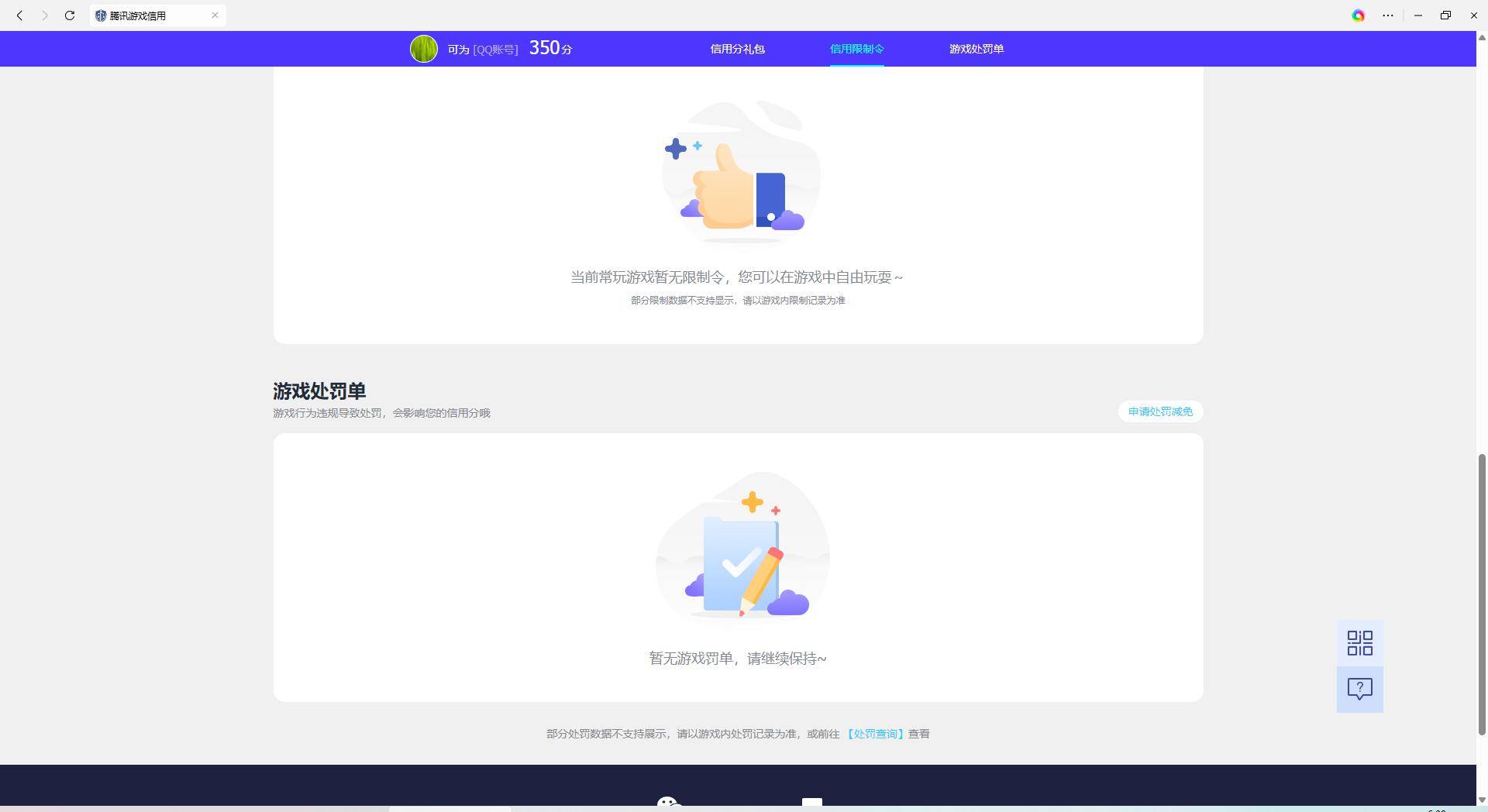Open the 处罚查询 link at page bottom
This screenshot has height=812, width=1488.
pos(875,734)
